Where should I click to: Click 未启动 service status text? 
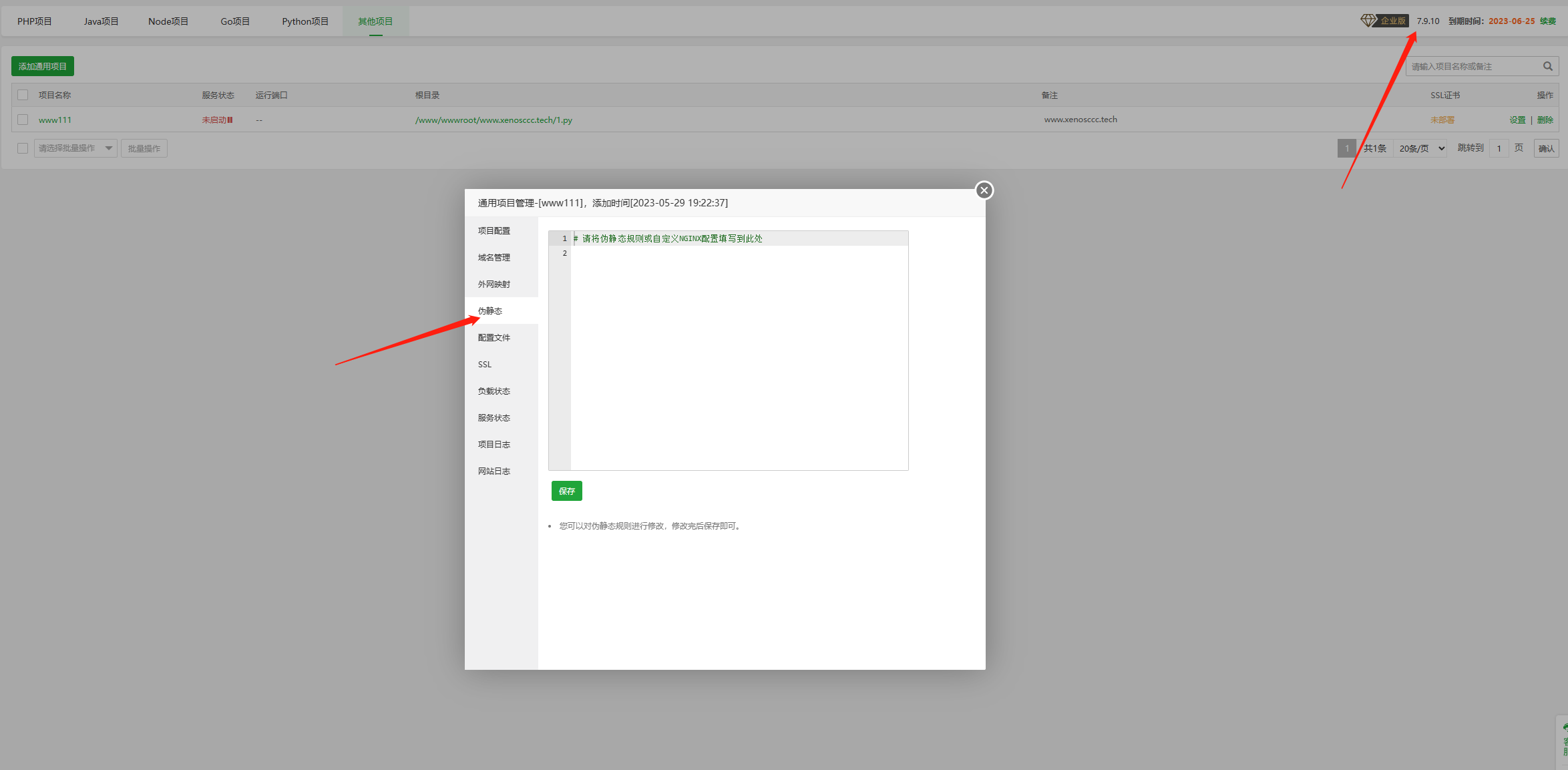[x=214, y=120]
